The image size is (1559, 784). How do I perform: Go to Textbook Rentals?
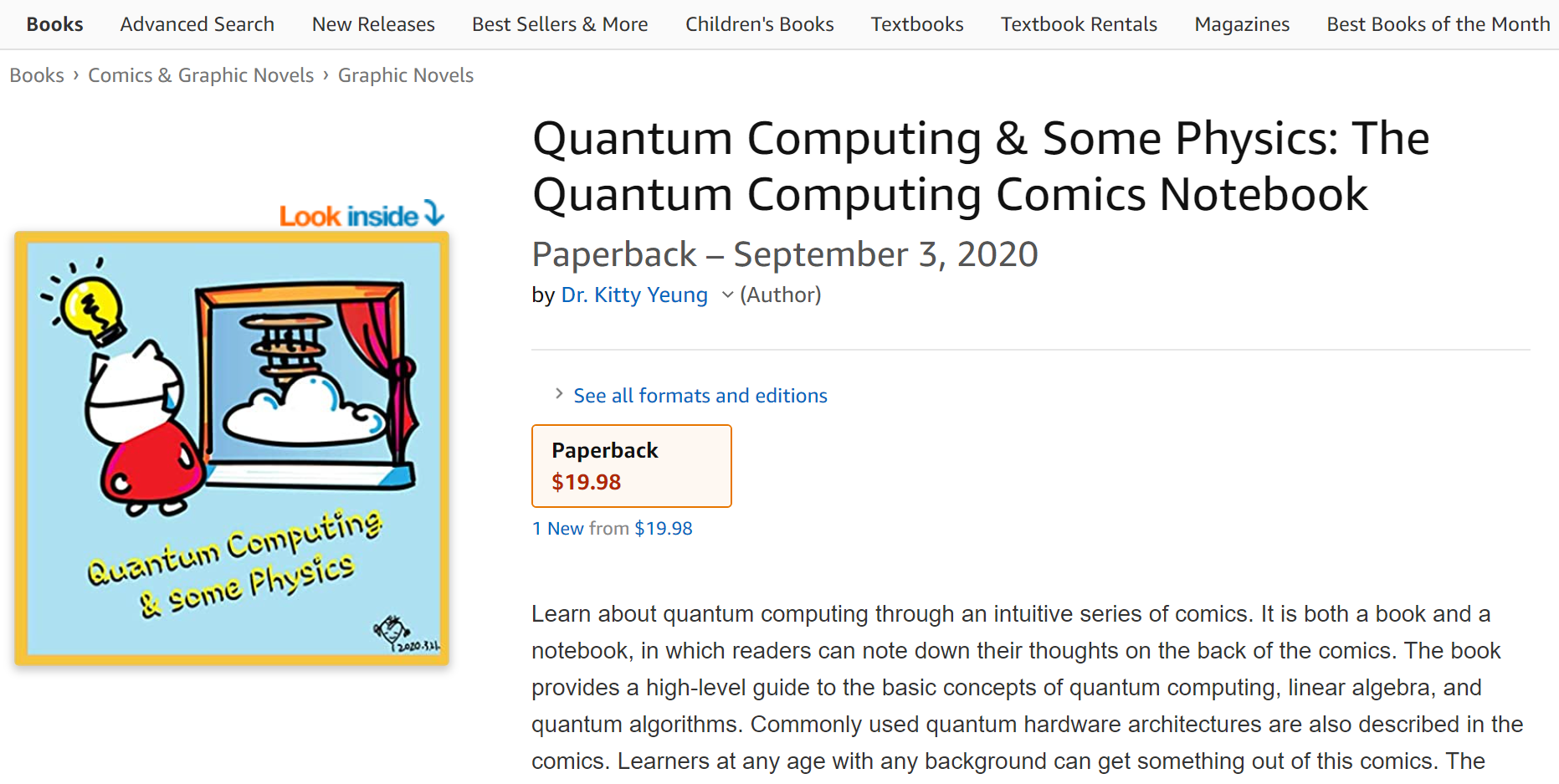click(1079, 24)
